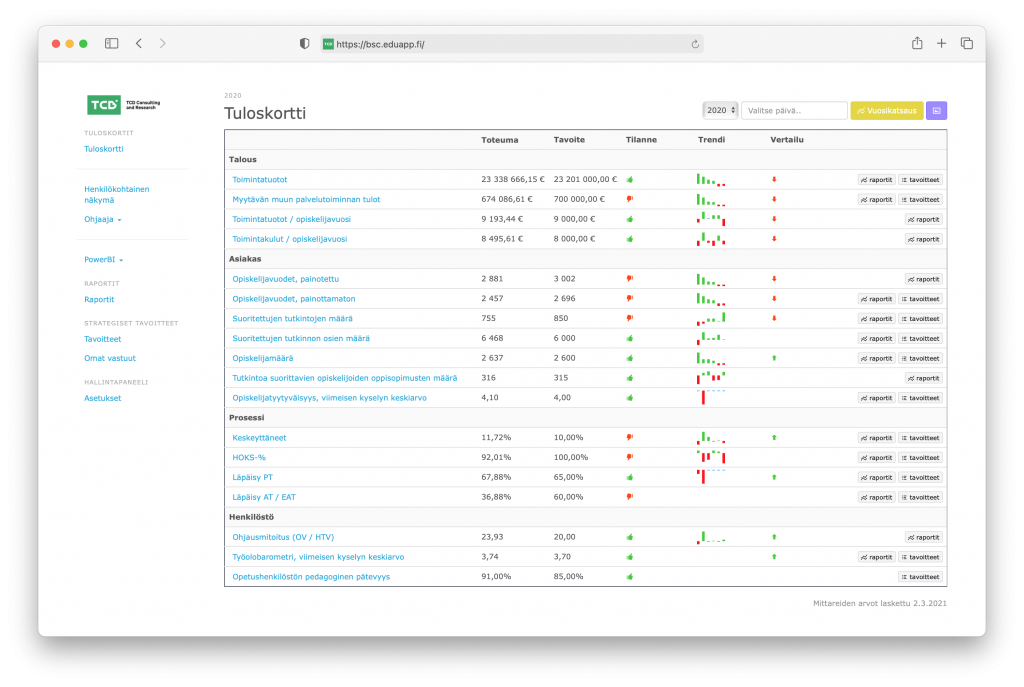This screenshot has height=687, width=1024.
Task: Go to Raportit in the sidebar
Action: pyautogui.click(x=99, y=299)
